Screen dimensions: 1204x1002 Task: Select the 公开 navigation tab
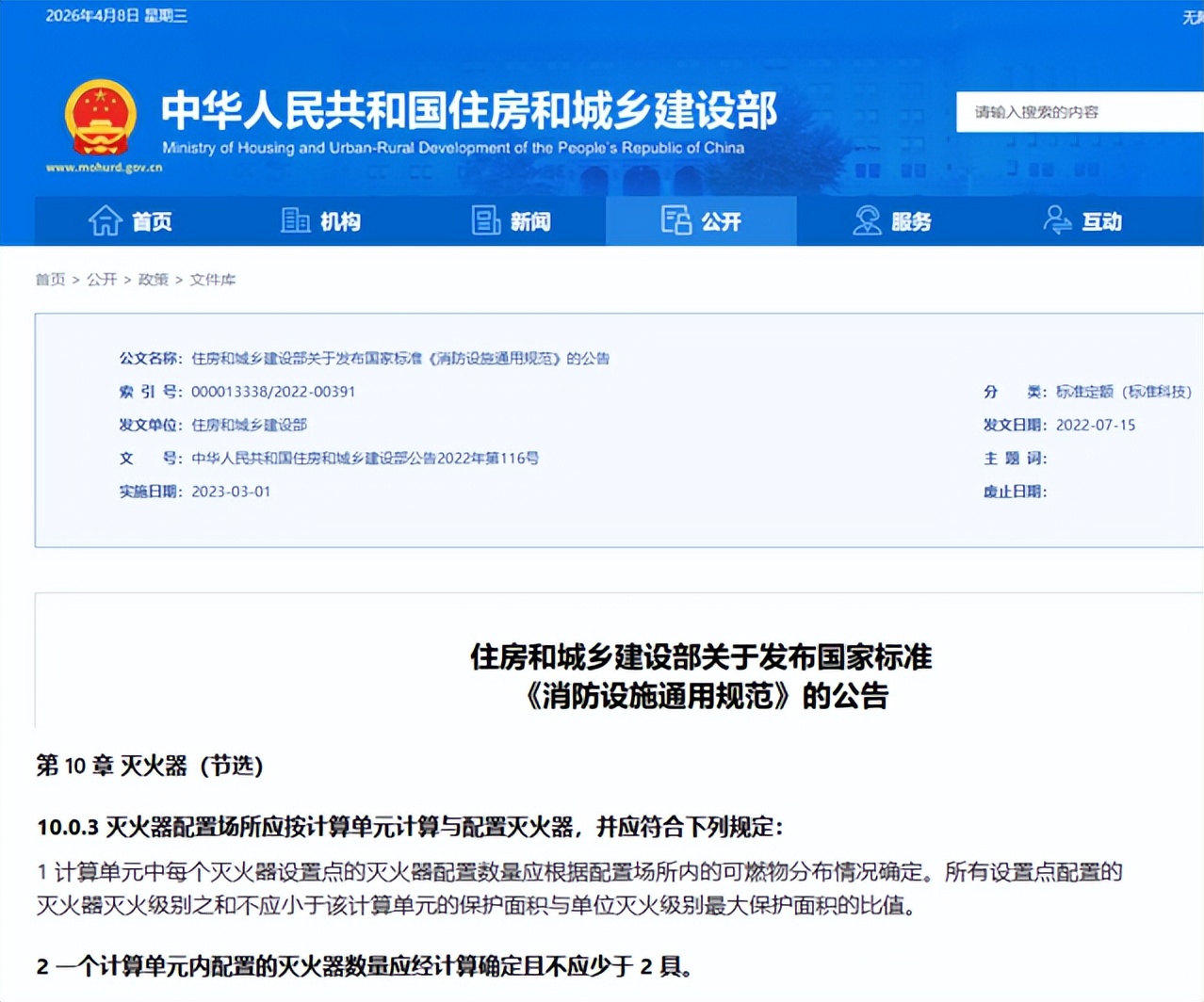701,221
